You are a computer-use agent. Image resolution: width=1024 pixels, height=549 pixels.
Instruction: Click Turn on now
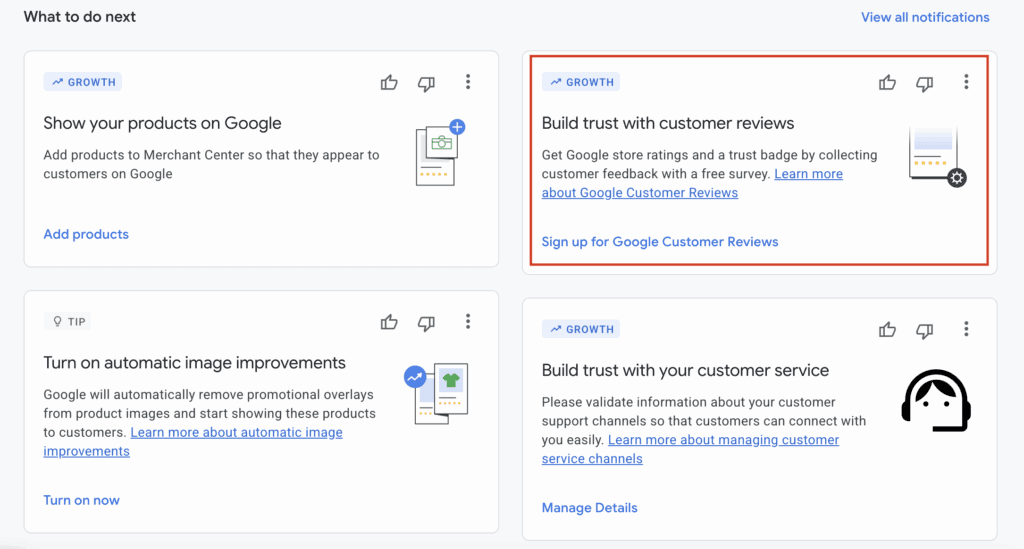point(81,500)
